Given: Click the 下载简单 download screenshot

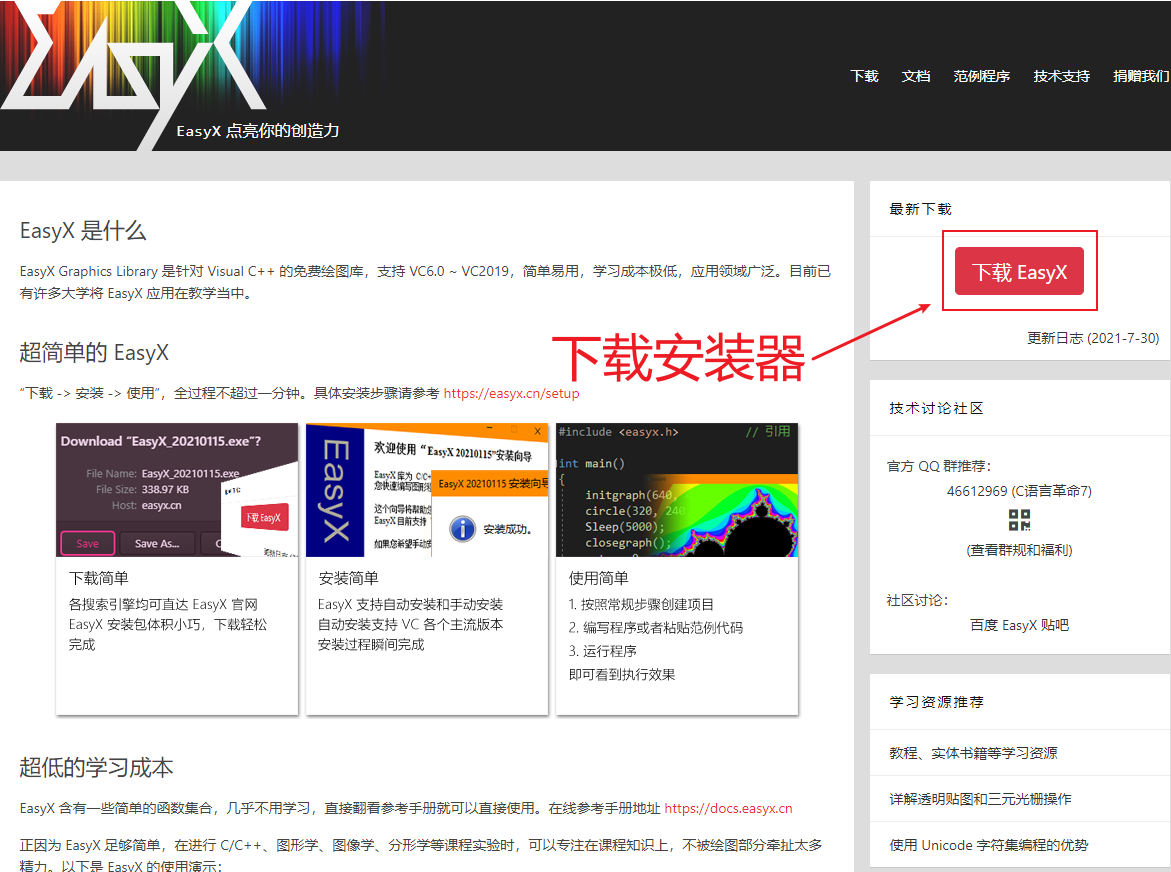Looking at the screenshot, I should [x=177, y=491].
